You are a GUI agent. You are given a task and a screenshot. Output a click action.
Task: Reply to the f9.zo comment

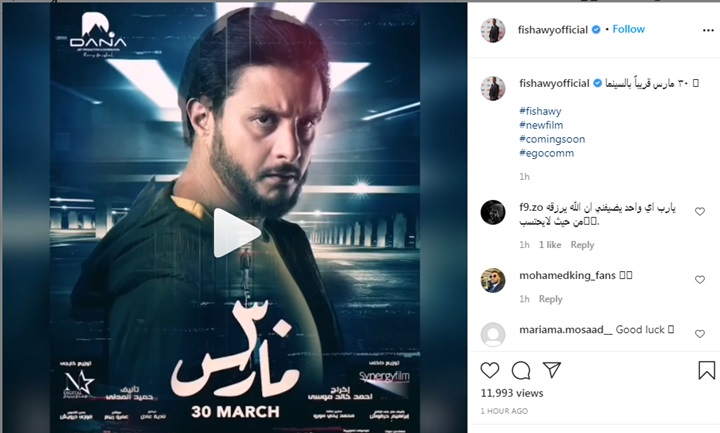(582, 245)
